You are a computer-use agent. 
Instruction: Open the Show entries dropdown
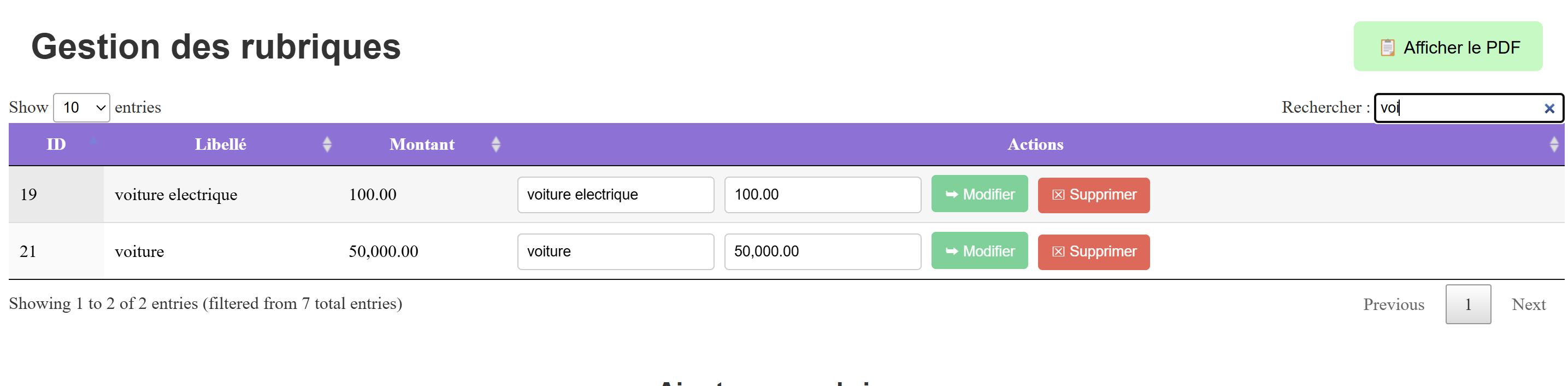tap(81, 108)
